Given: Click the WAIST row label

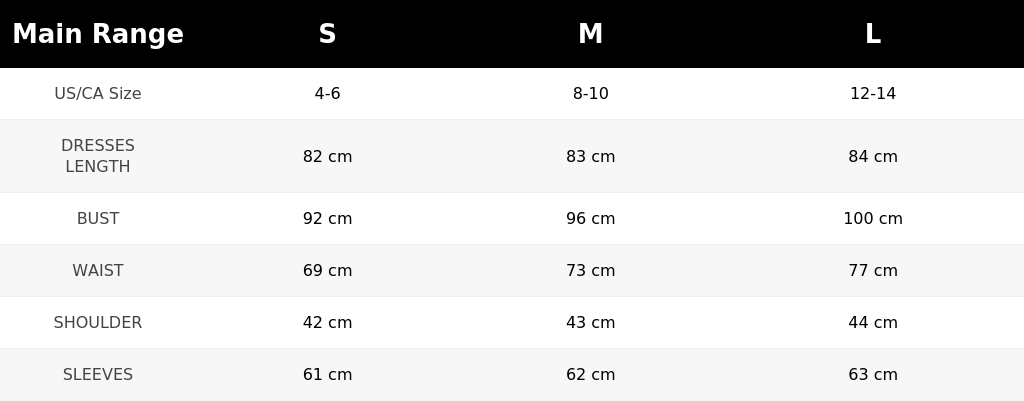Looking at the screenshot, I should pyautogui.click(x=98, y=270).
